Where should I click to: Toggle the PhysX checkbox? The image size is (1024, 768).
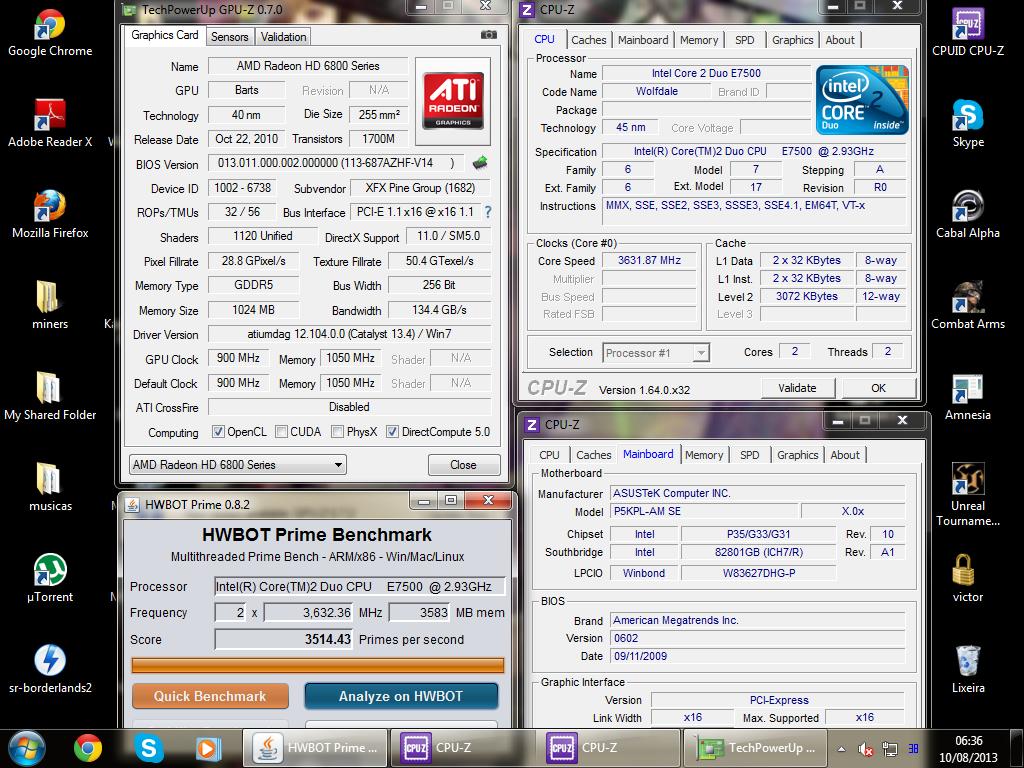tap(338, 432)
